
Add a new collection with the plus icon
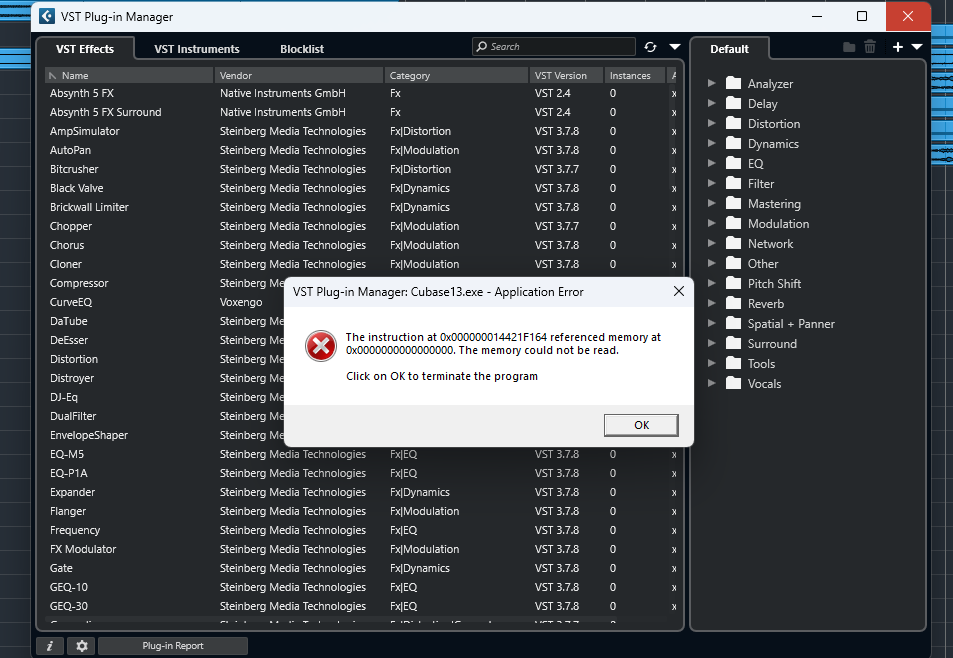[x=898, y=47]
